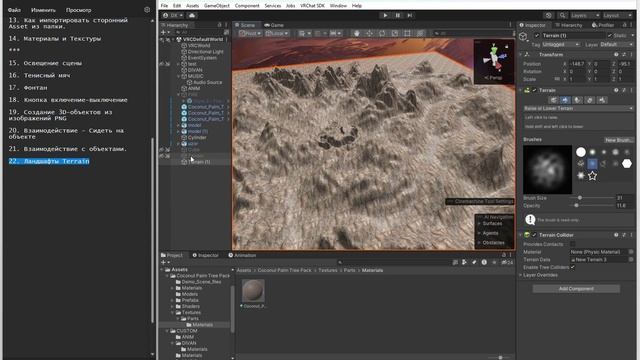Viewport: 640px width, 360px height.
Task: Select the Move tool in Scene toolbar
Action: [x=369, y=33]
